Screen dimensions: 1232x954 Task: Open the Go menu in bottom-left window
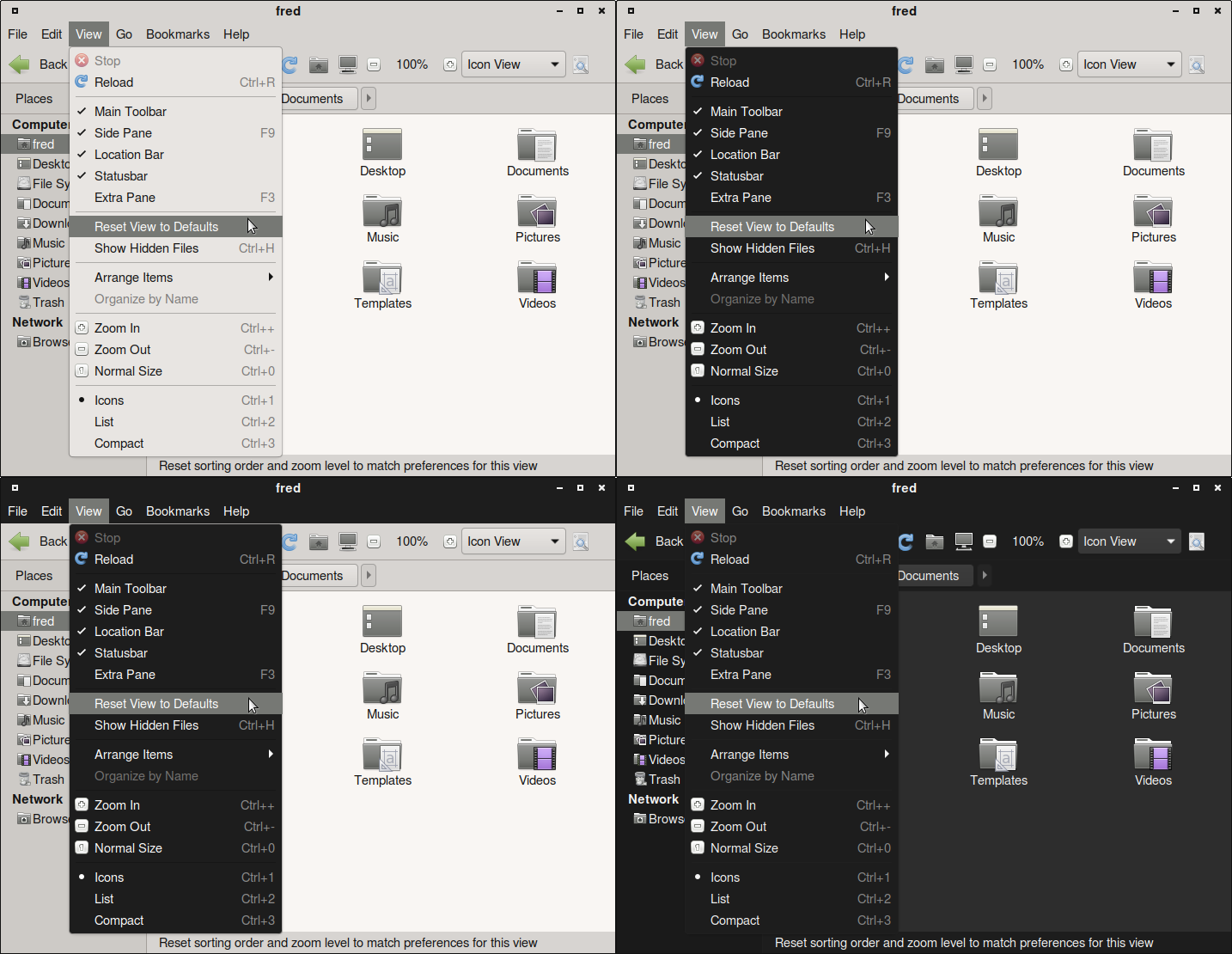(x=124, y=511)
